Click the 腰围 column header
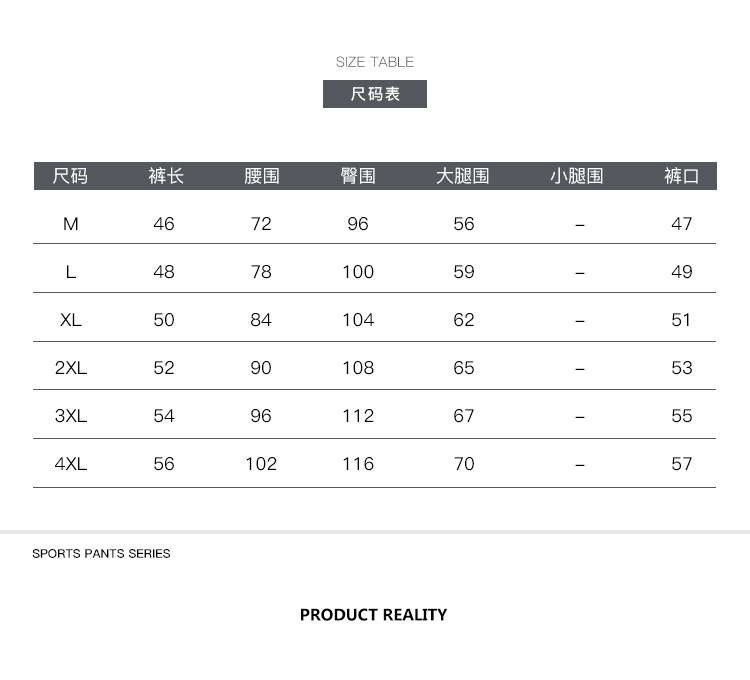Image resolution: width=750 pixels, height=680 pixels. click(262, 176)
